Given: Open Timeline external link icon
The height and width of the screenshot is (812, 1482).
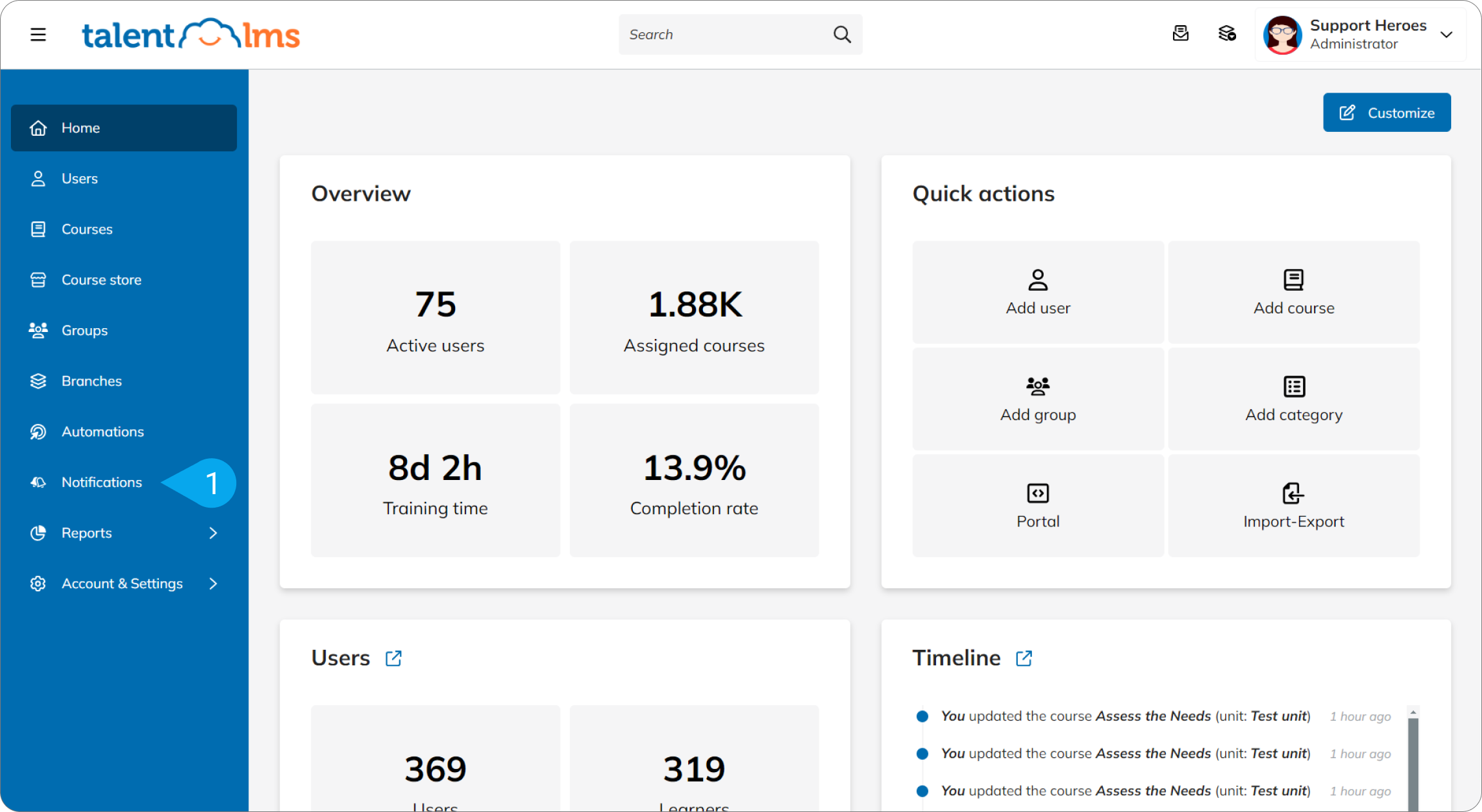Looking at the screenshot, I should click(1024, 658).
